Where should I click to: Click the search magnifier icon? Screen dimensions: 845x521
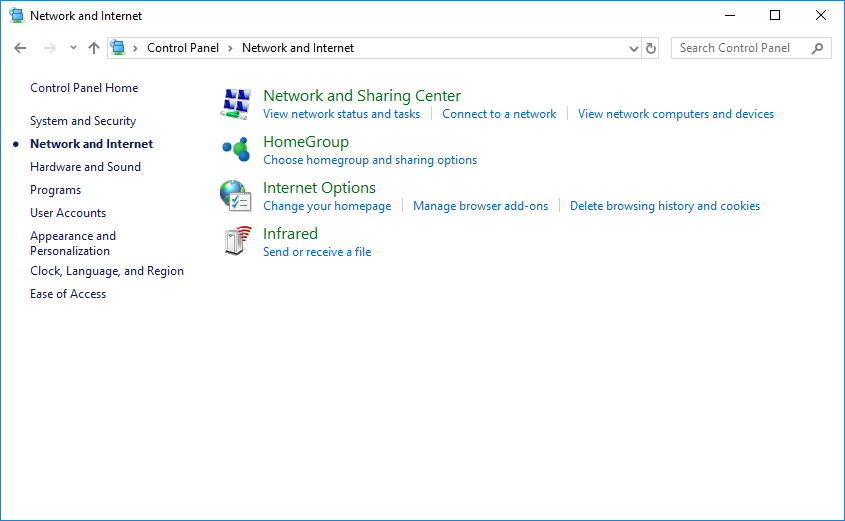818,48
